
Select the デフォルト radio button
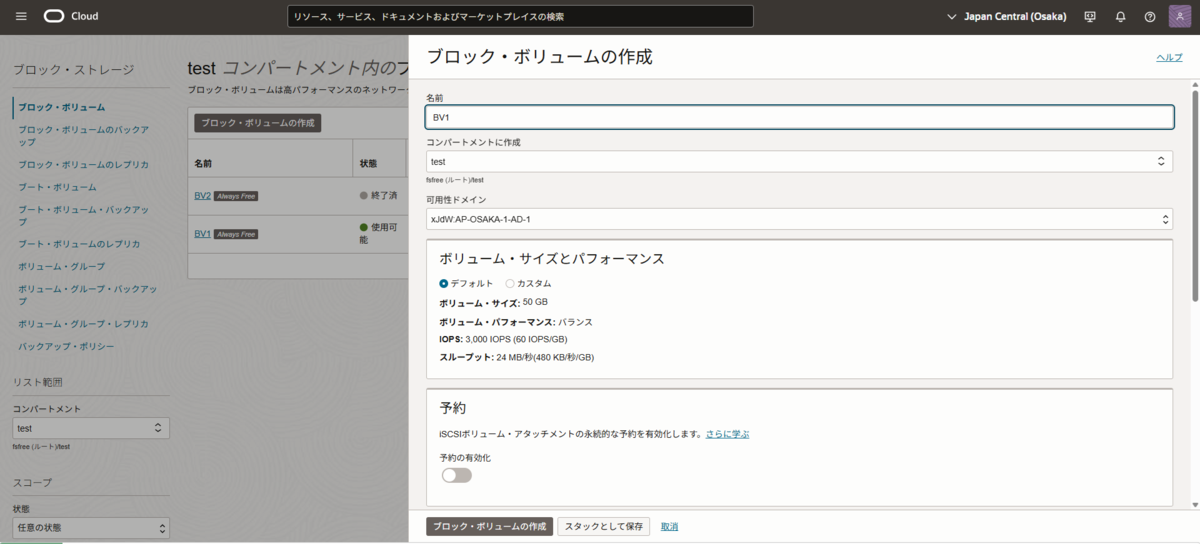click(444, 284)
